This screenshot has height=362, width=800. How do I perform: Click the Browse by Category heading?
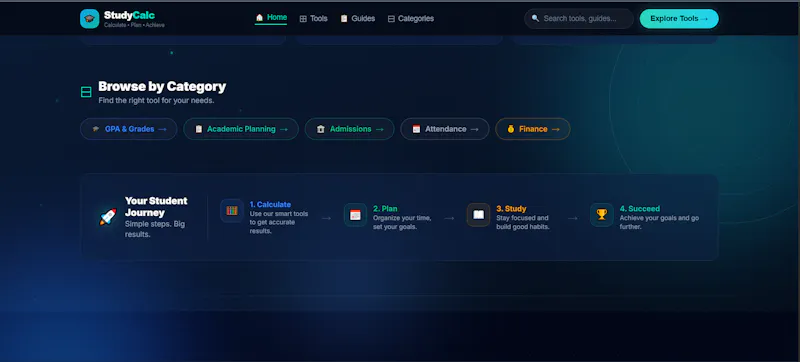pos(162,87)
